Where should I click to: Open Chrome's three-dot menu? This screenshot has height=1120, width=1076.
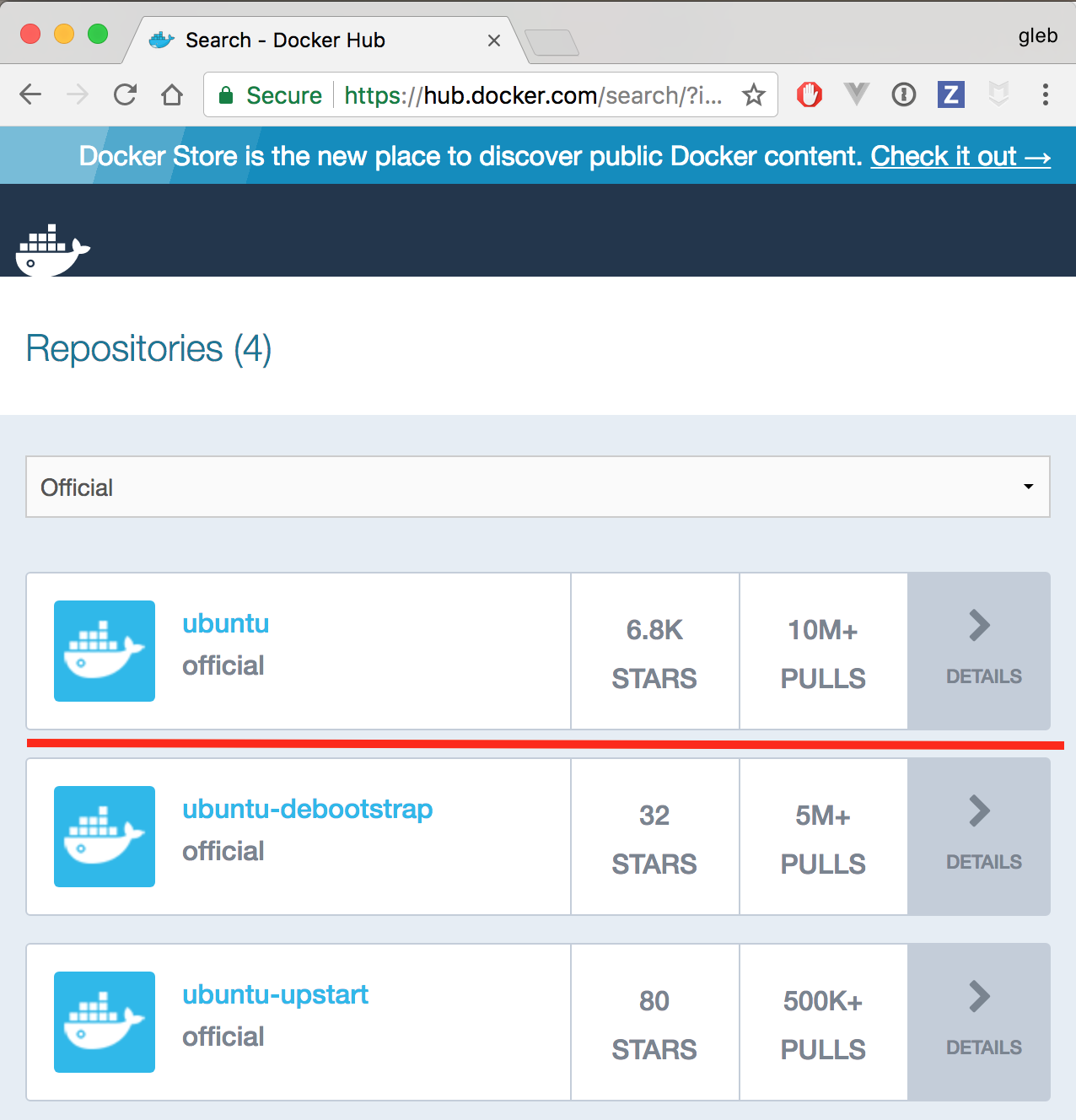(x=1046, y=94)
